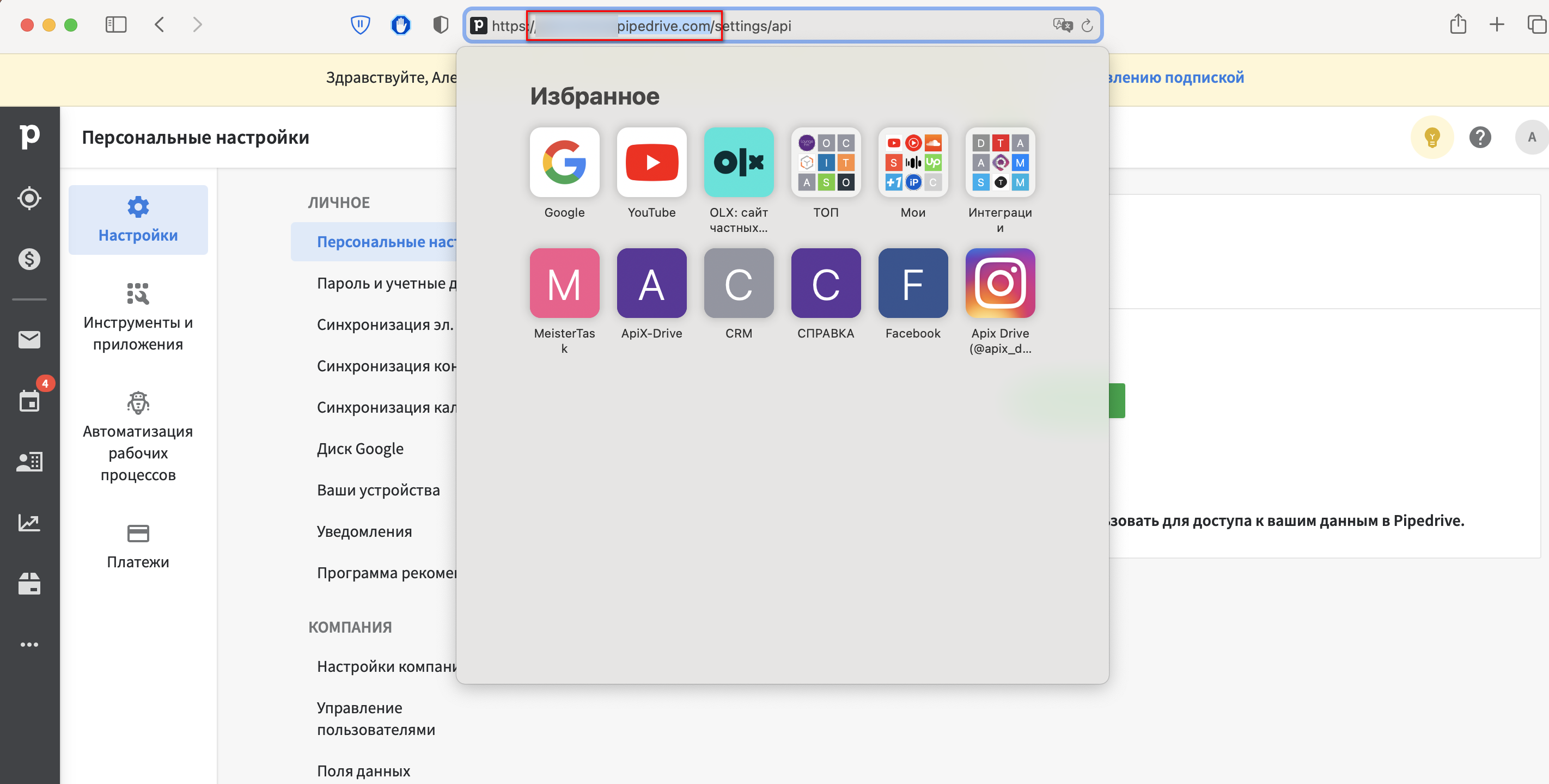Open Синхронизация календаря item
The image size is (1549, 784).
click(387, 408)
